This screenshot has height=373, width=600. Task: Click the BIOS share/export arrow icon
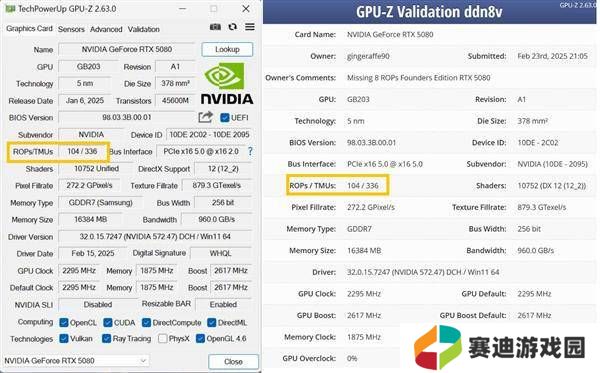tap(205, 117)
